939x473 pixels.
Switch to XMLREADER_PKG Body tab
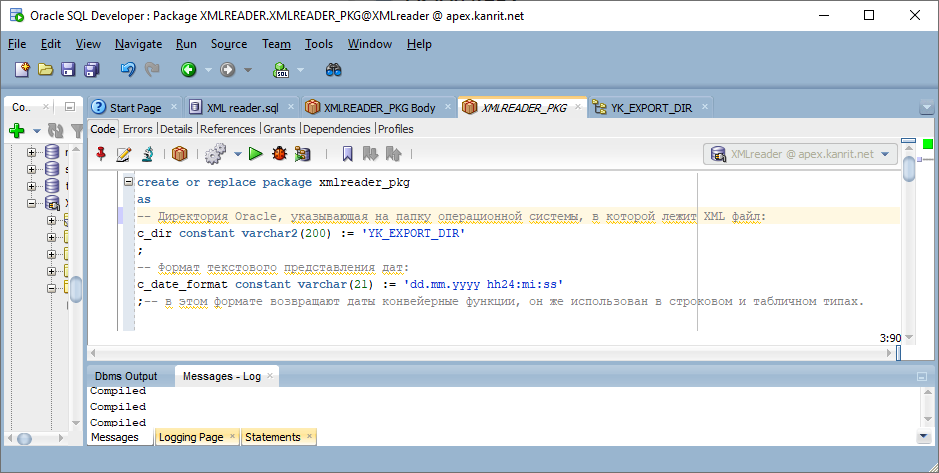(379, 108)
